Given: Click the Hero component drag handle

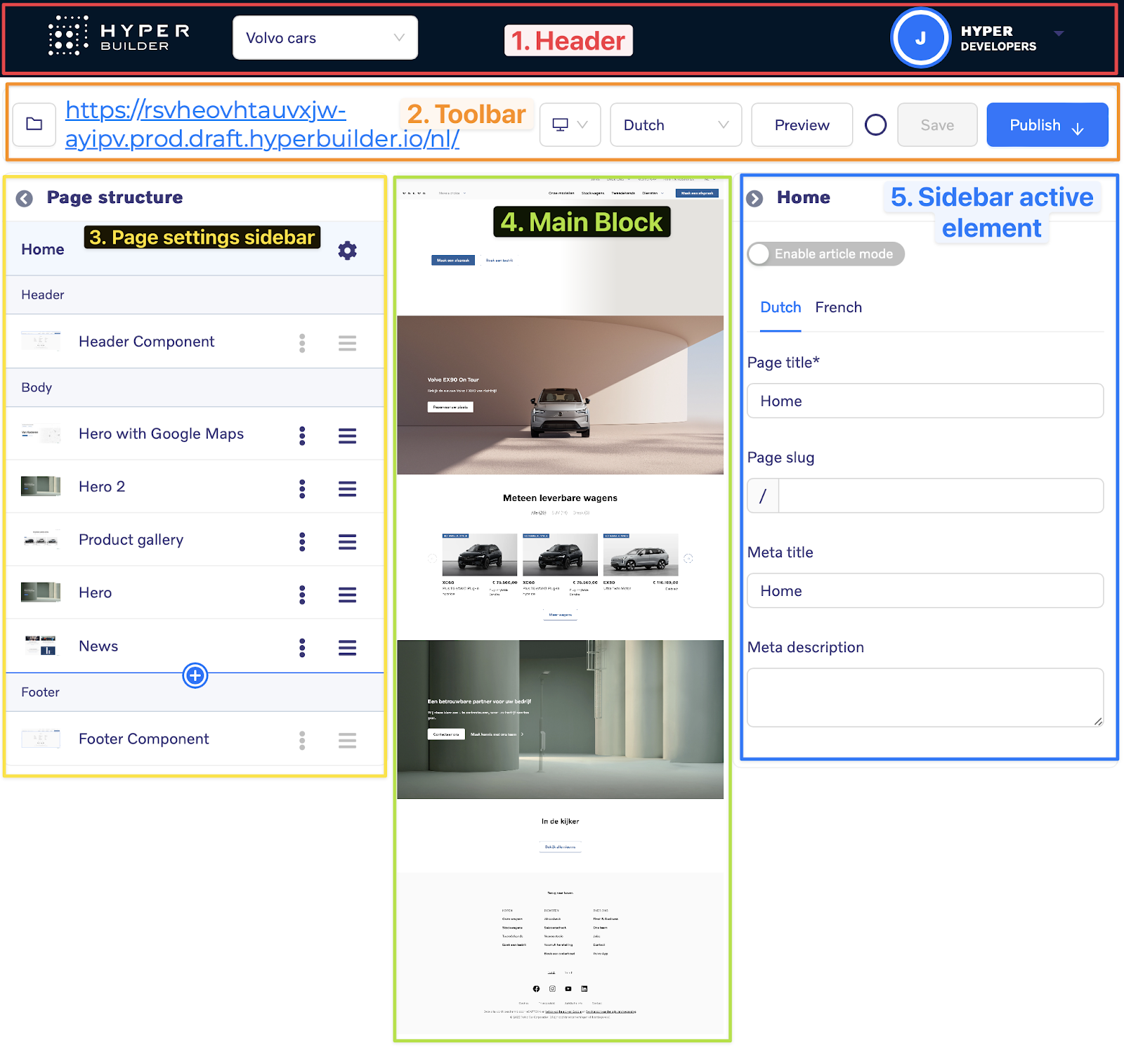Looking at the screenshot, I should 347,595.
